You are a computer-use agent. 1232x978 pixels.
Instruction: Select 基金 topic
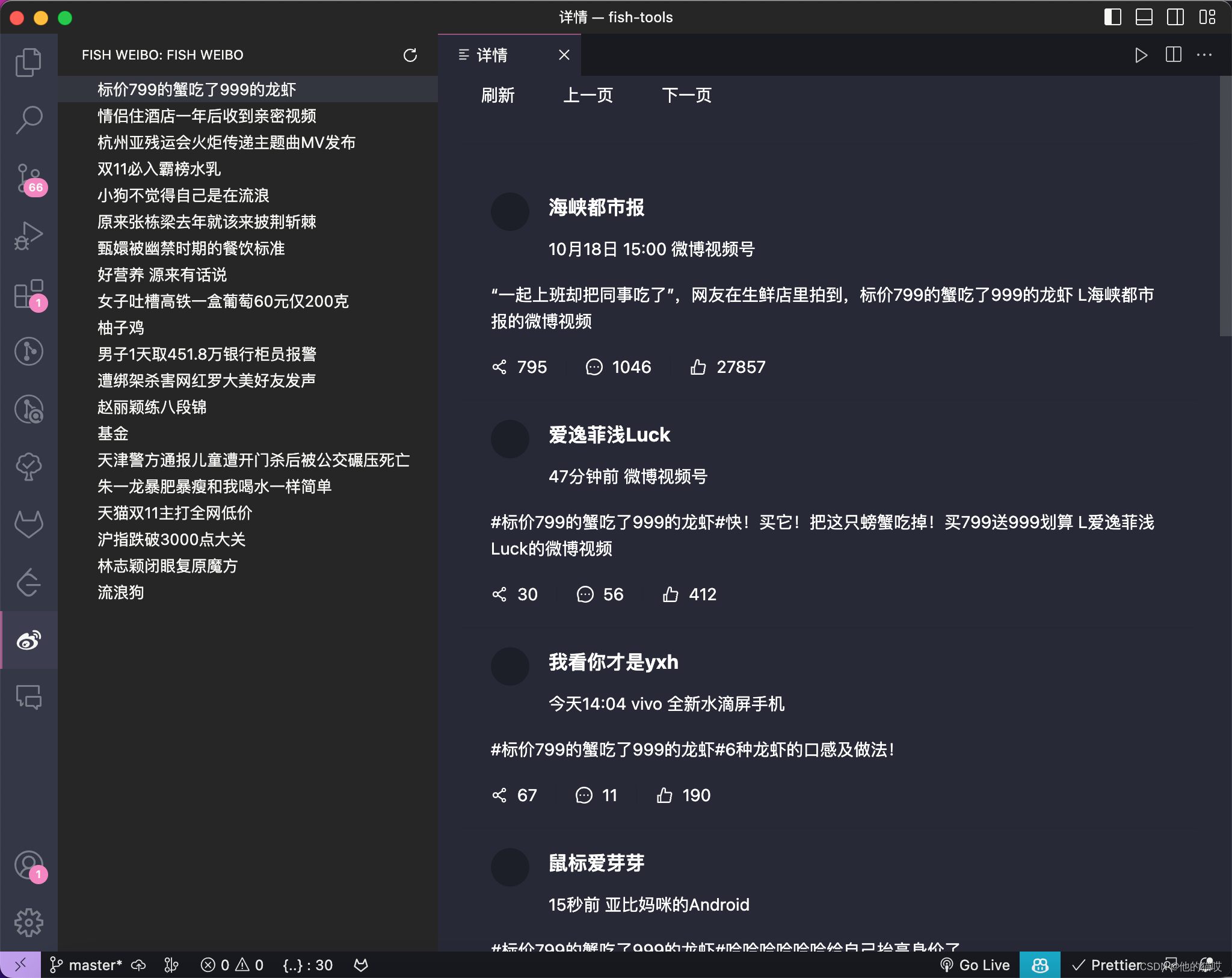pyautogui.click(x=248, y=433)
